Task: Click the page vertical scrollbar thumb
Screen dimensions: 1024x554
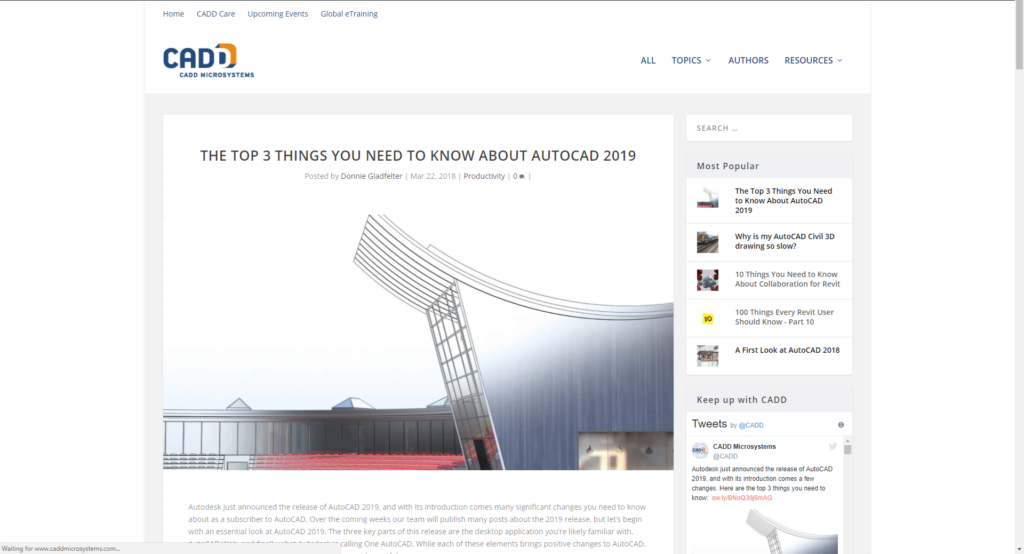Action: [1019, 35]
